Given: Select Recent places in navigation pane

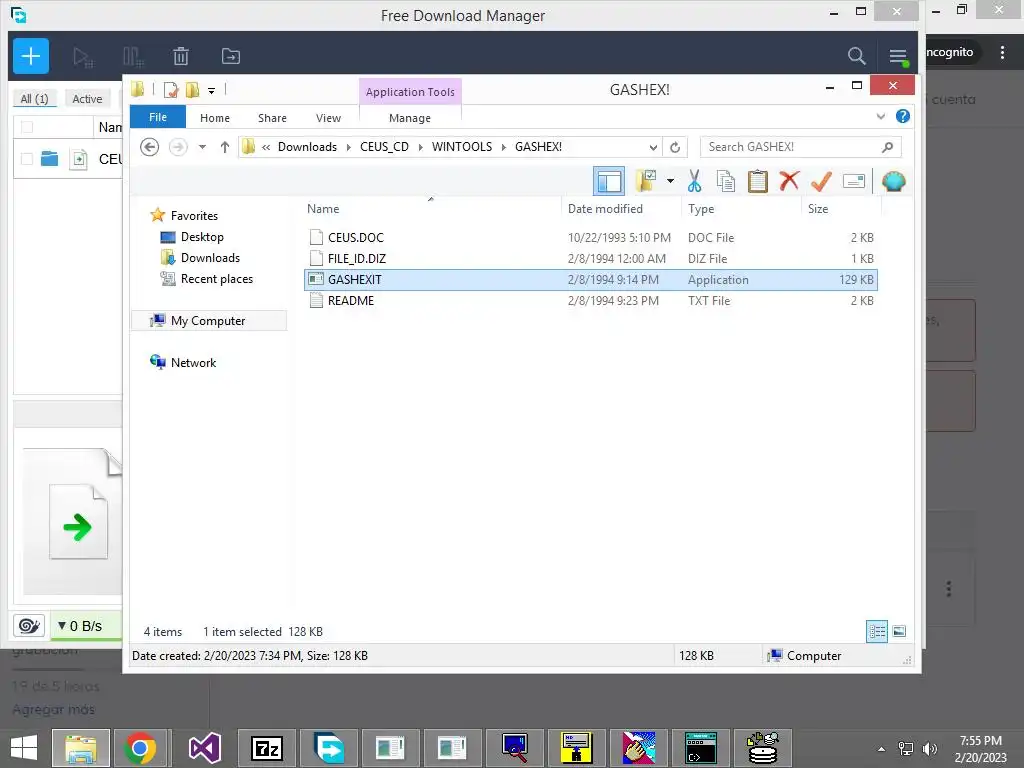Looking at the screenshot, I should (x=216, y=279).
